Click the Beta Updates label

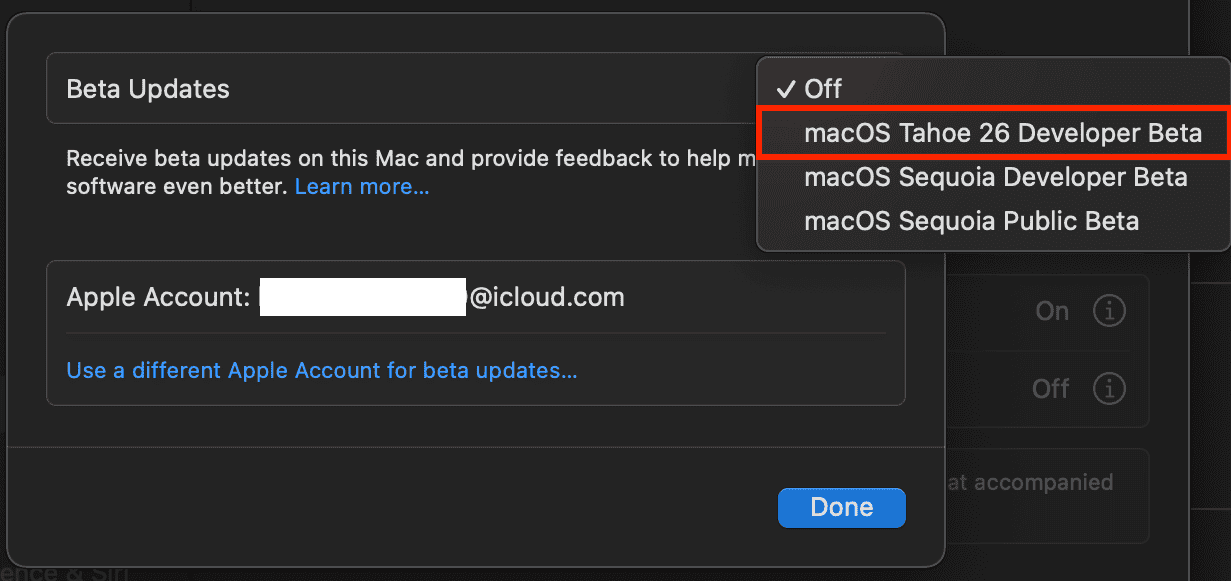(148, 89)
